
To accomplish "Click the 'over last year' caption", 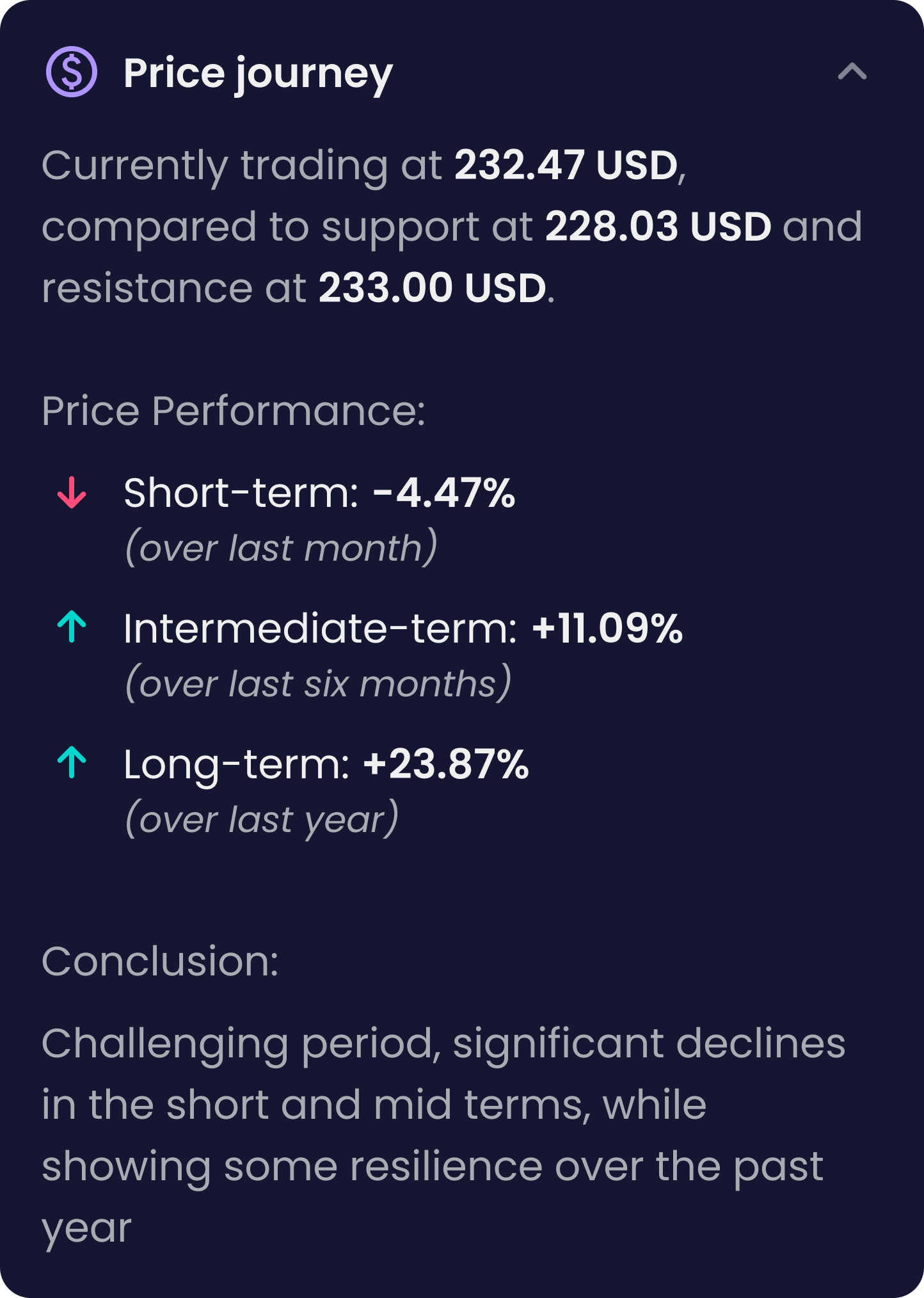I will click(x=262, y=819).
